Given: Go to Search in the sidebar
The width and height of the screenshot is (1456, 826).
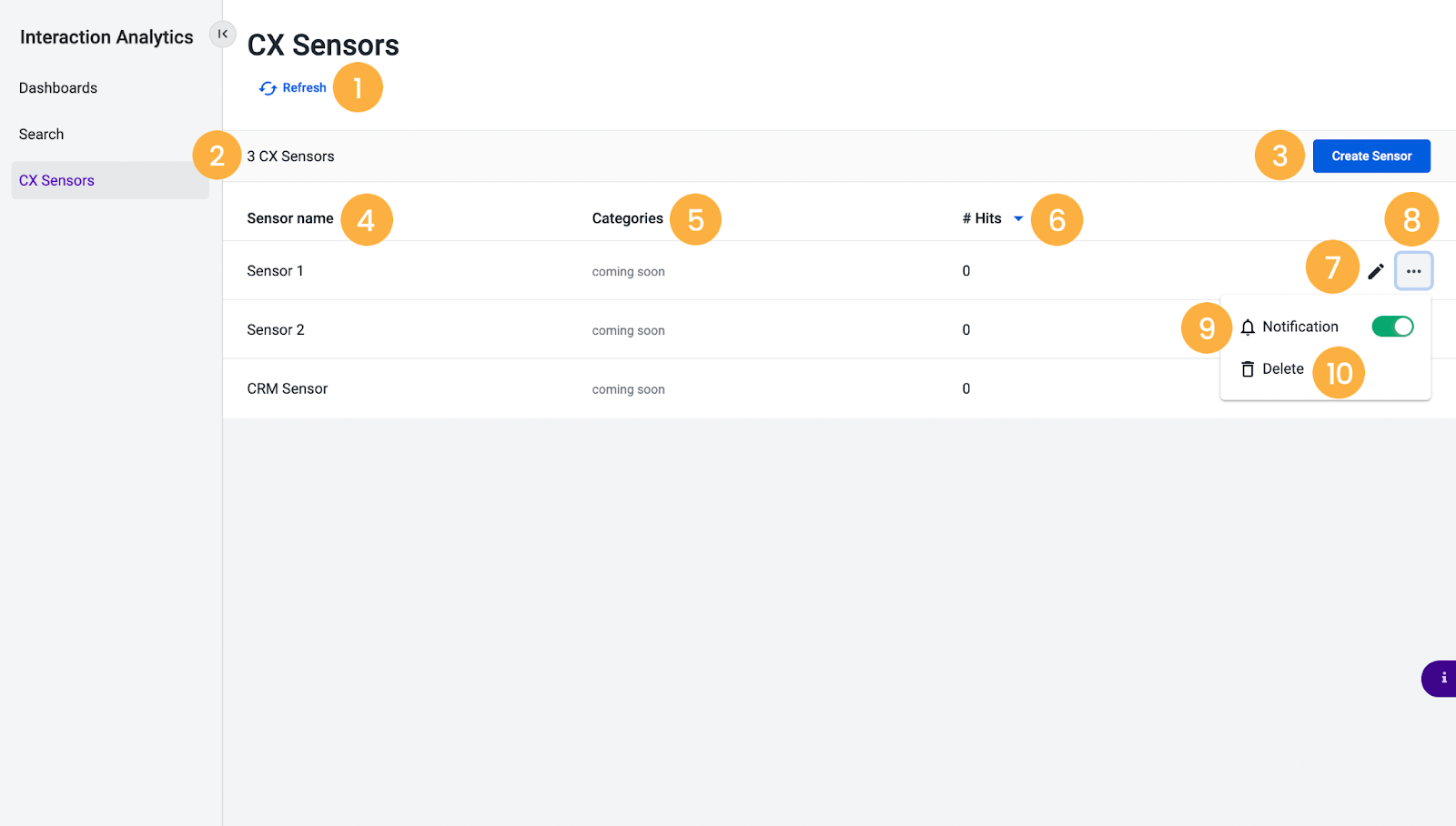Looking at the screenshot, I should (42, 135).
